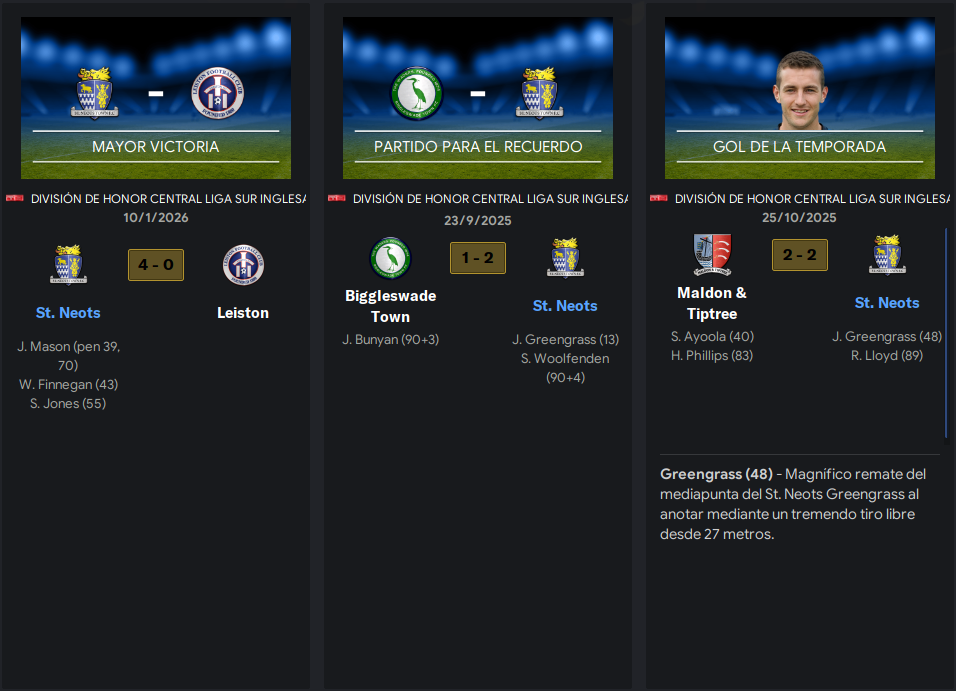The height and width of the screenshot is (691, 956).
Task: Open St. Neots link under Mayor Victoria
Action: [x=68, y=313]
